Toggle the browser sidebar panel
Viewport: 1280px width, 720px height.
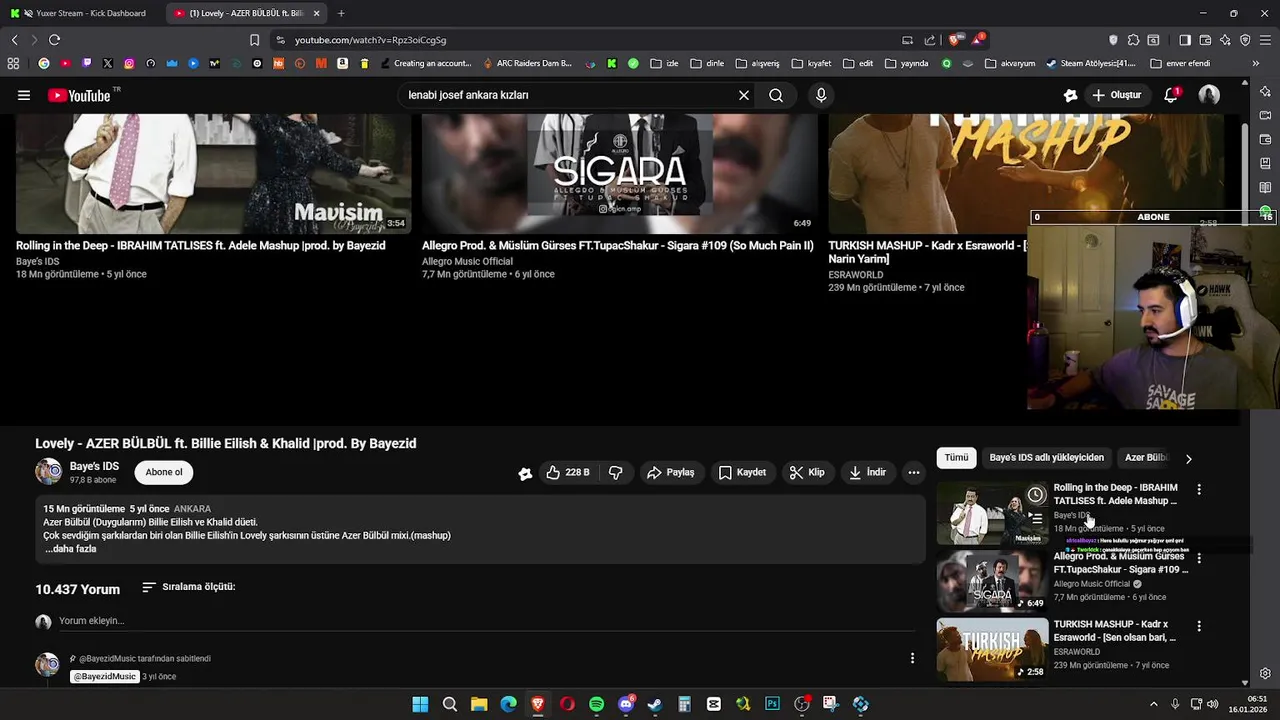[x=1185, y=40]
